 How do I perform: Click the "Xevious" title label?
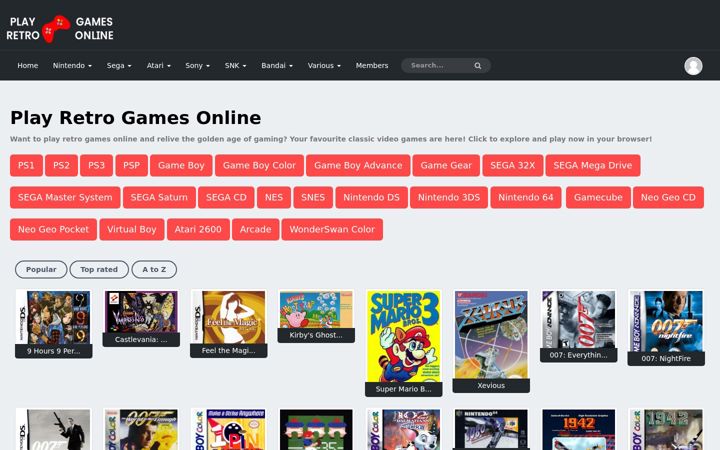pos(491,386)
